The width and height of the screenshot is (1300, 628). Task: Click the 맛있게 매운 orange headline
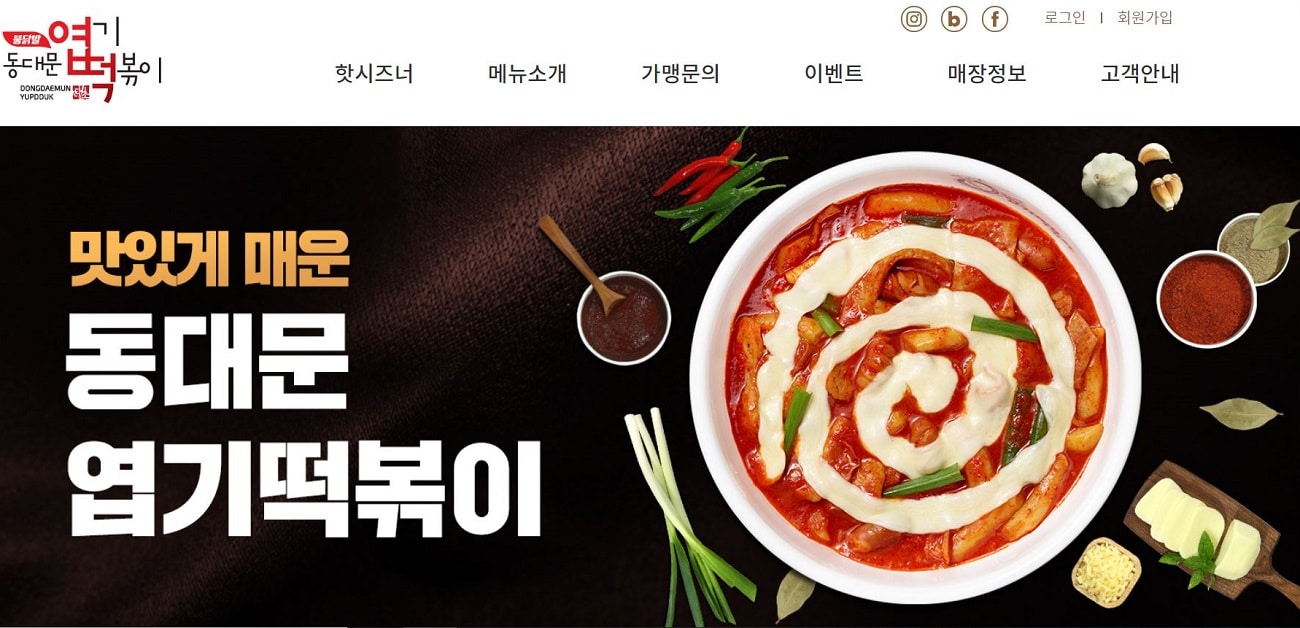(x=209, y=258)
